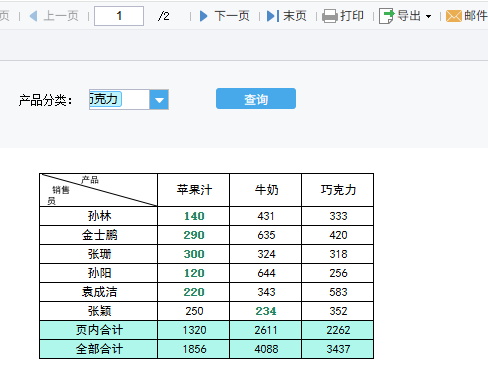This screenshot has width=488, height=378.
Task: Click the 张颖 row name
Action: (99, 311)
